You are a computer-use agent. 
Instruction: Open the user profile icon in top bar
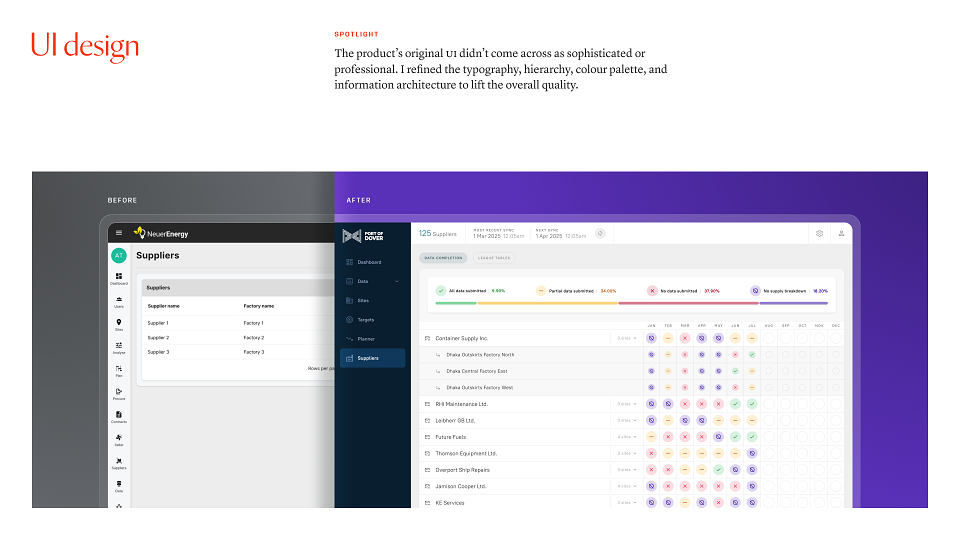click(x=841, y=233)
